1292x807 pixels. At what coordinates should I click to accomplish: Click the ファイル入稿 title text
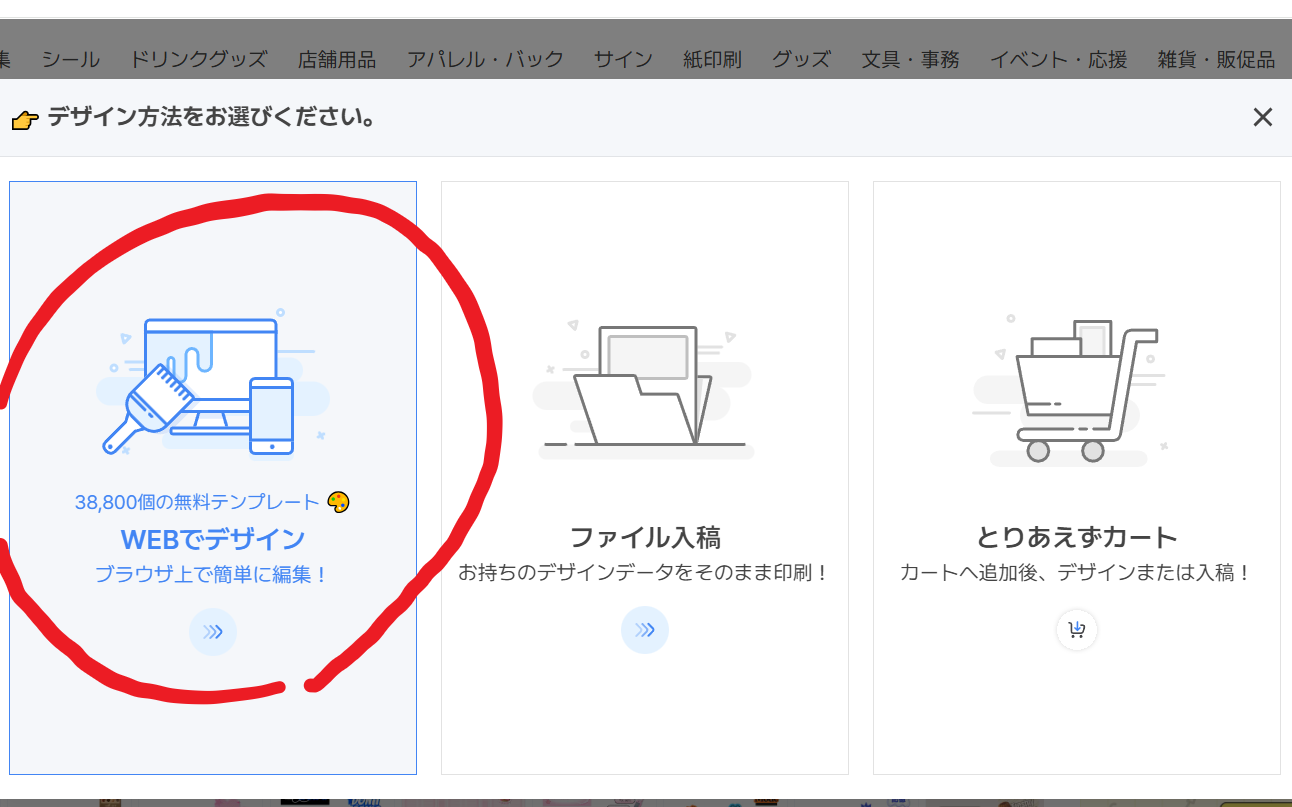(x=644, y=538)
